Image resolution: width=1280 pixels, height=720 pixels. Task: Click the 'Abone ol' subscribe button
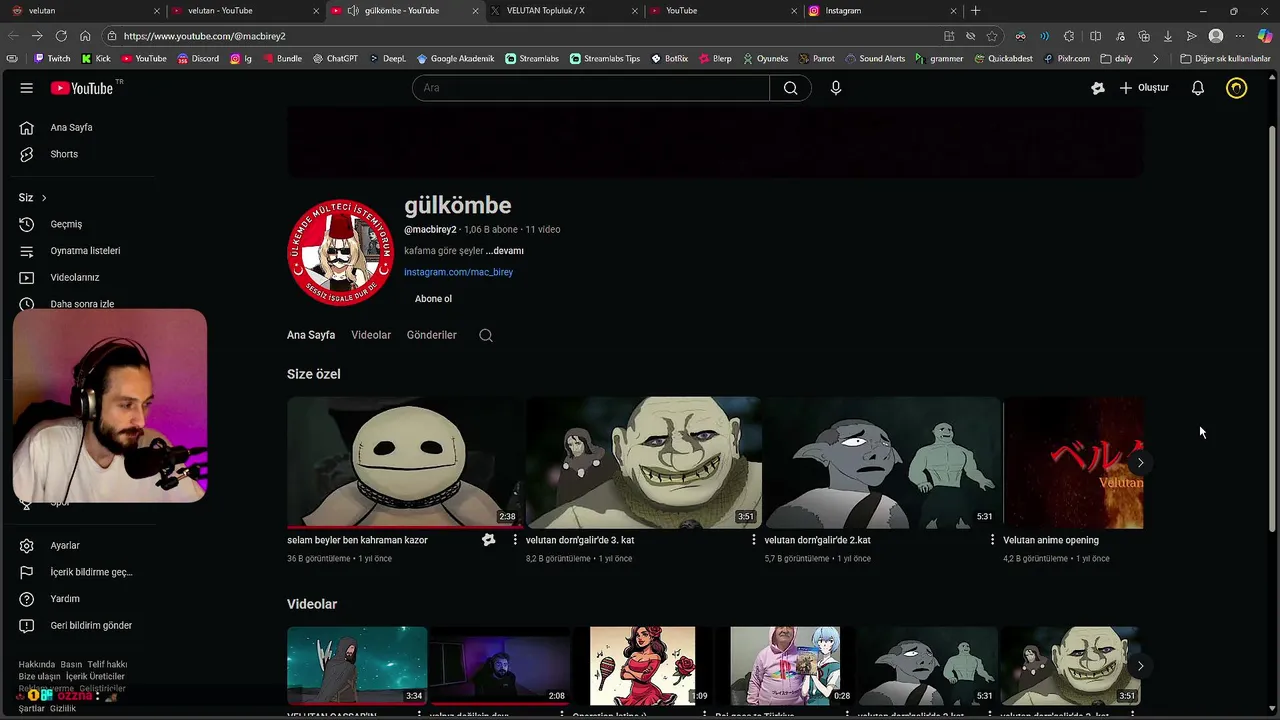[433, 299]
